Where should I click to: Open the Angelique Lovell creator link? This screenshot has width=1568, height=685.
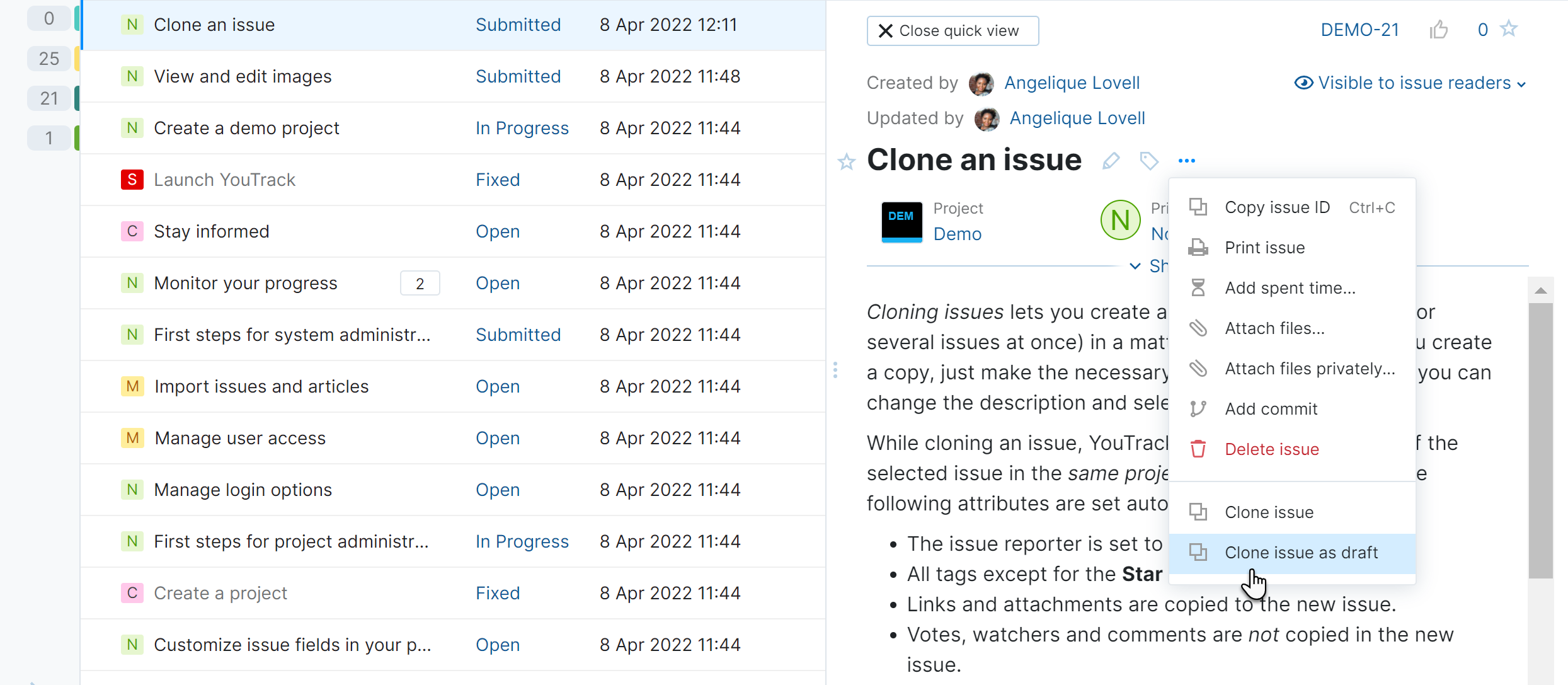1072,83
